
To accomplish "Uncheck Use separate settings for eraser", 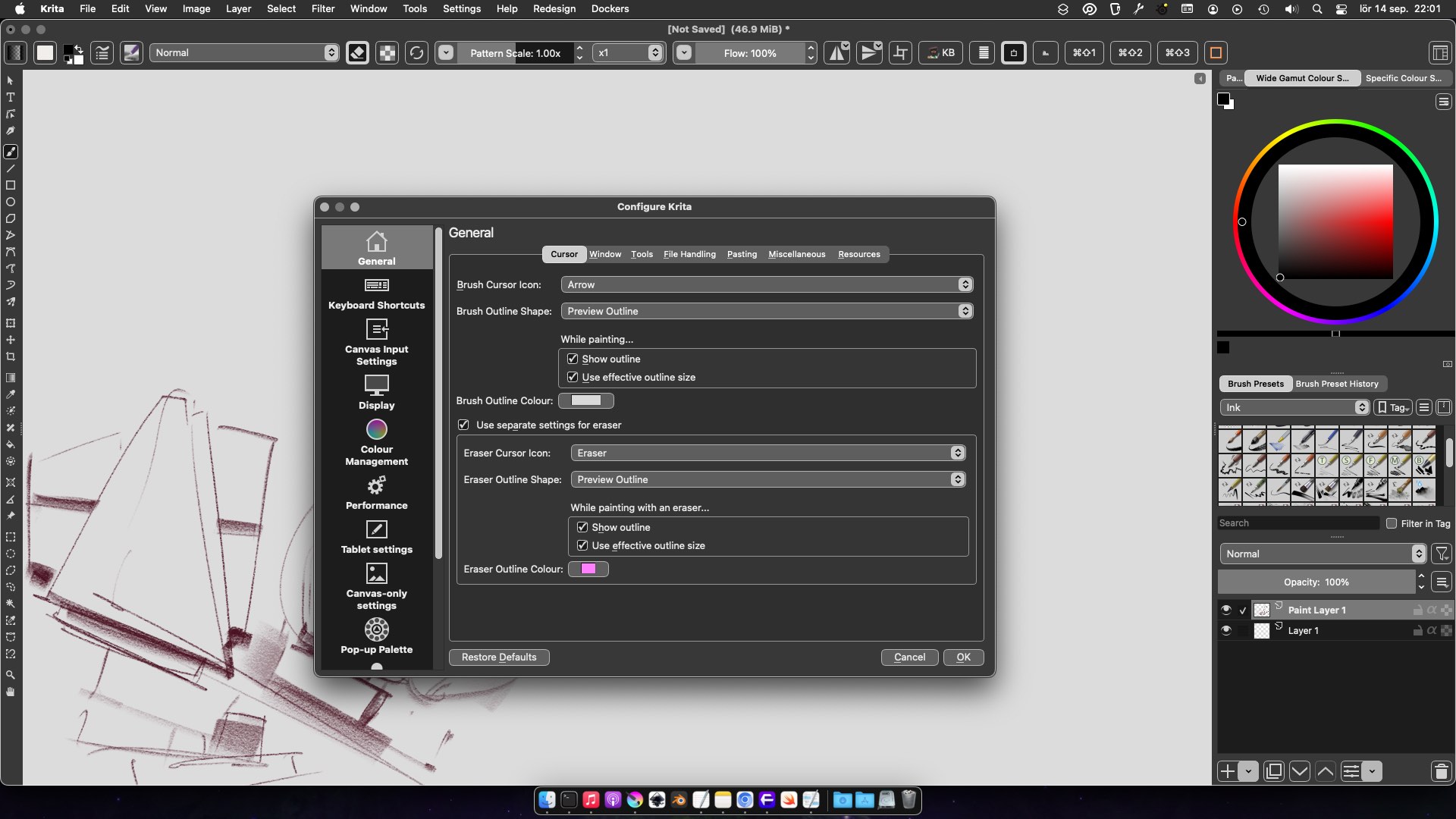I will tap(463, 425).
